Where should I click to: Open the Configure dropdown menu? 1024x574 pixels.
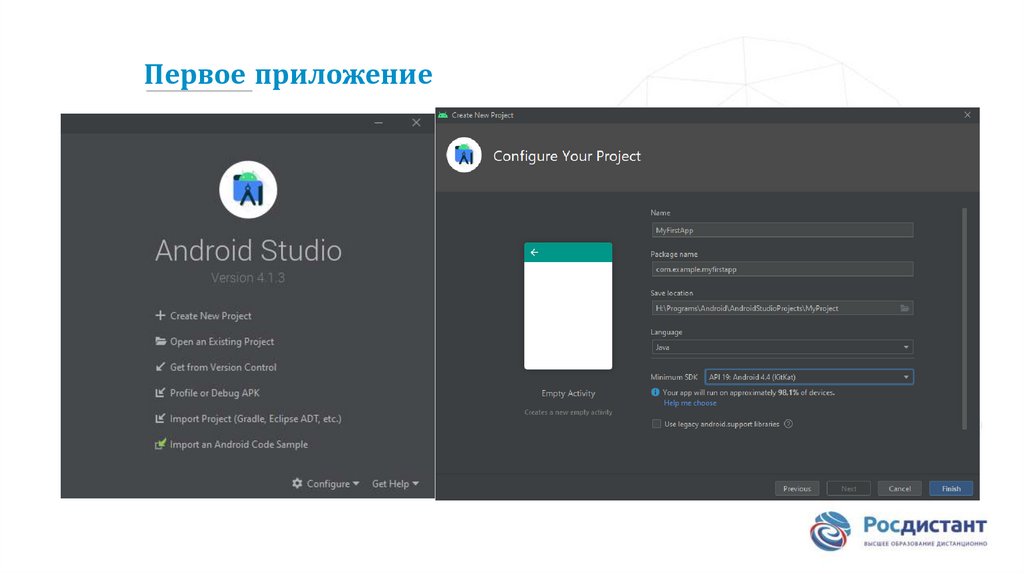pos(325,484)
